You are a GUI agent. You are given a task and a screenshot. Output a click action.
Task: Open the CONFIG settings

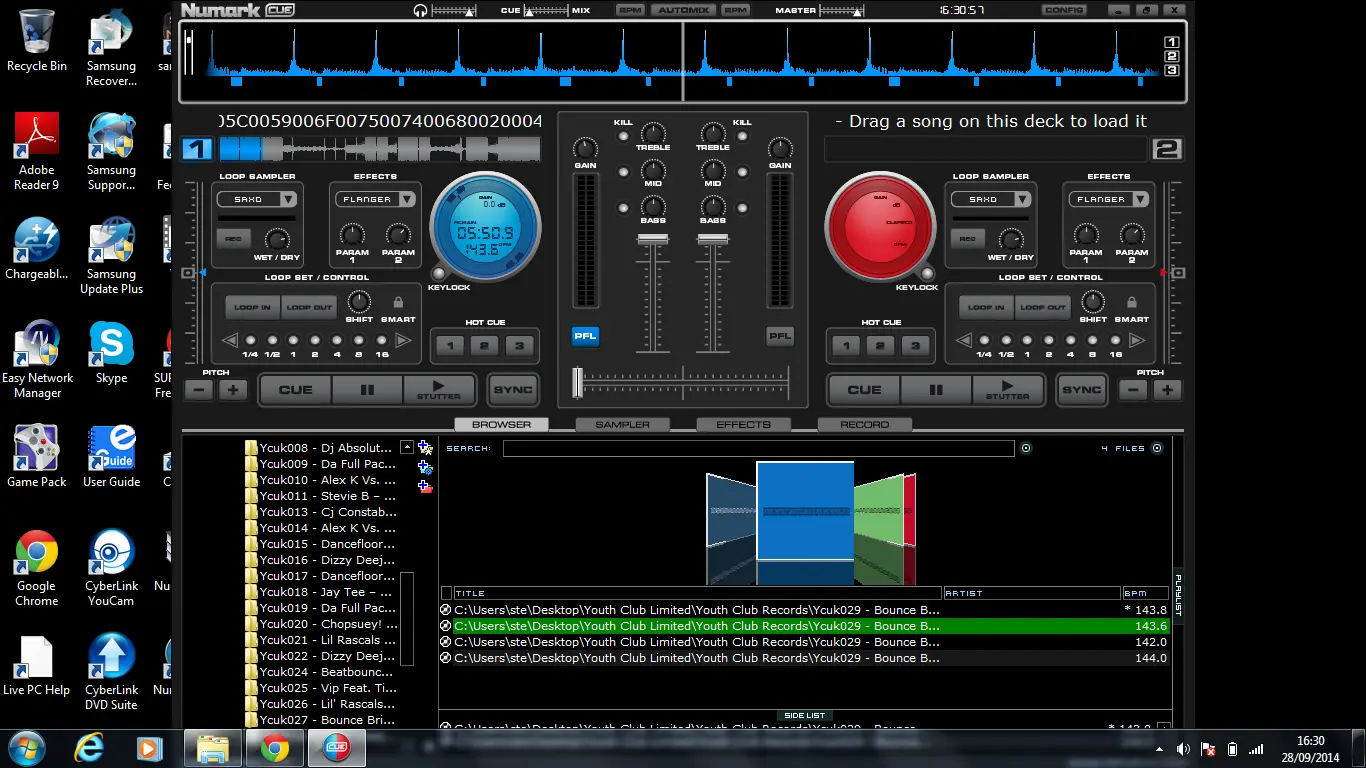(1064, 10)
